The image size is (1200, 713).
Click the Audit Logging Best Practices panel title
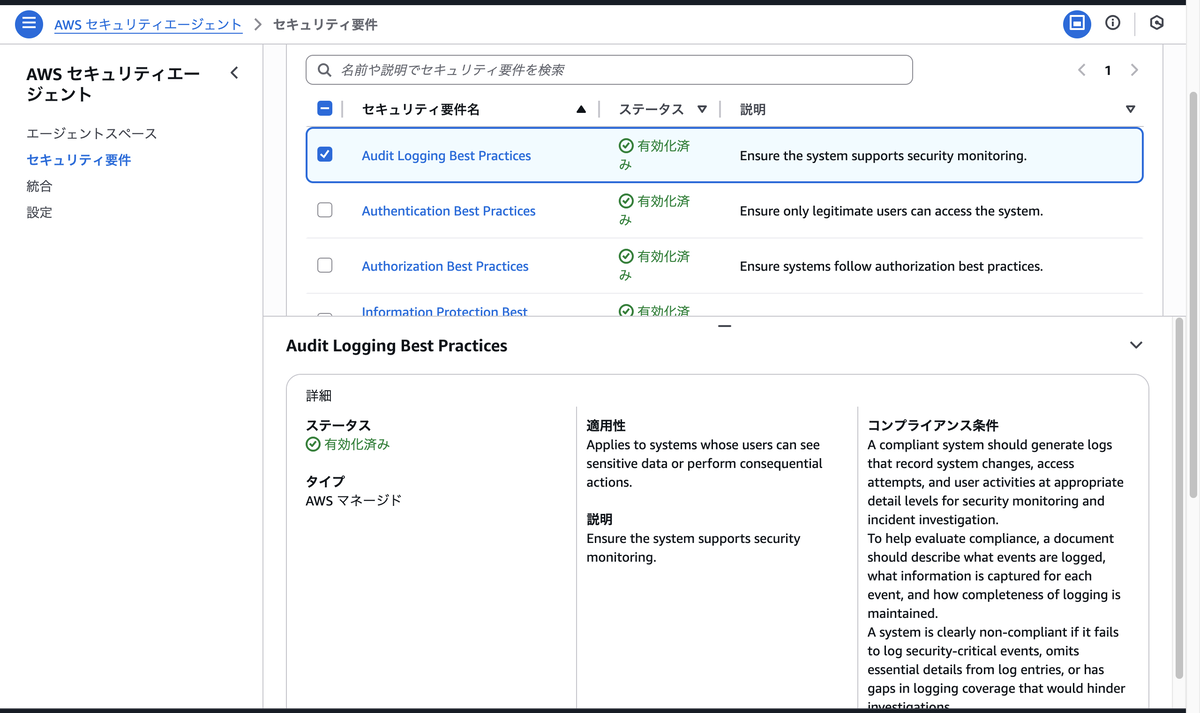pyautogui.click(x=397, y=346)
